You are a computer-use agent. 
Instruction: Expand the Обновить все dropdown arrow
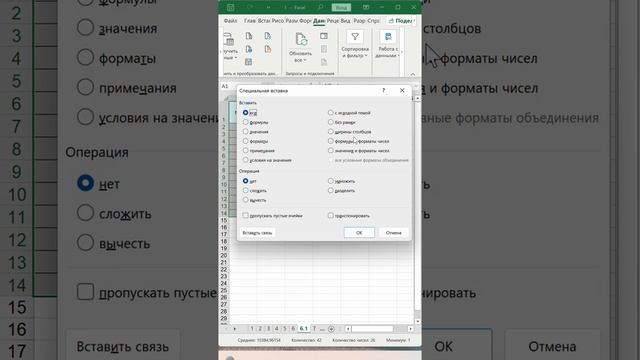click(305, 60)
